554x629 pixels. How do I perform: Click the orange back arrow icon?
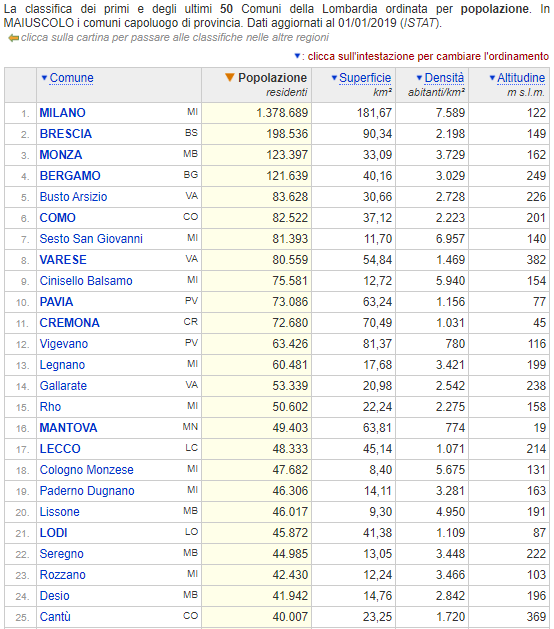tap(13, 38)
